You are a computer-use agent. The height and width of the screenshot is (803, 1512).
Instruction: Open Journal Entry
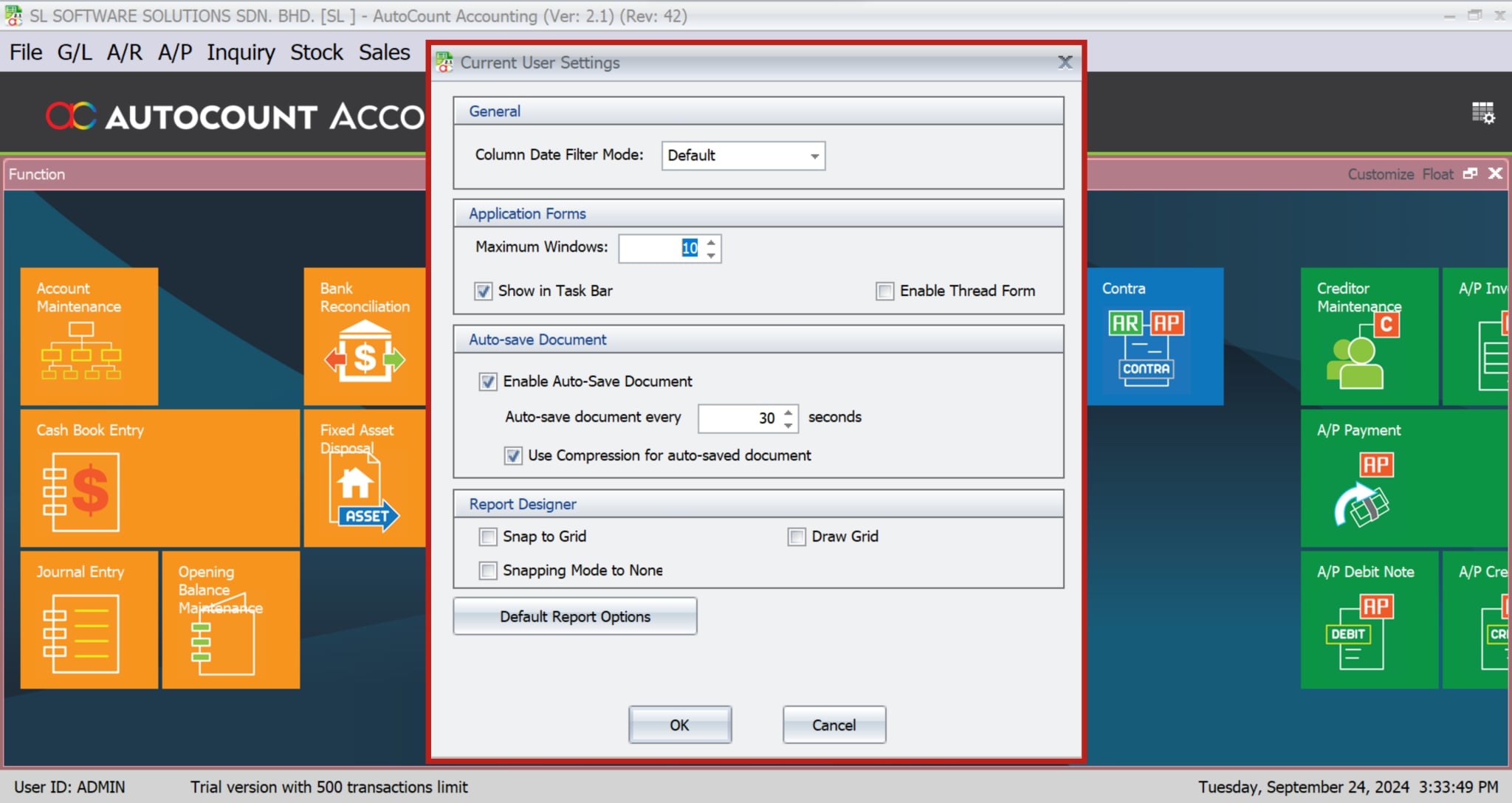(89, 620)
